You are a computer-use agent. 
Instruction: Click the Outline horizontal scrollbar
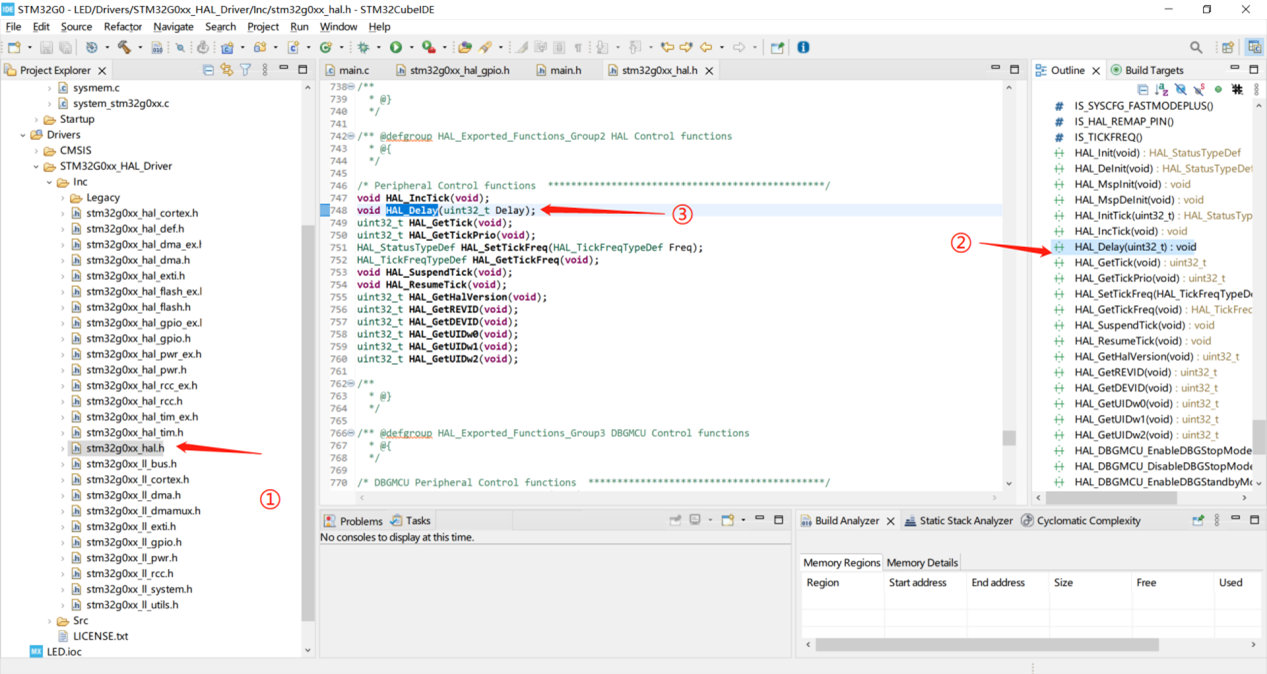pyautogui.click(x=1109, y=498)
